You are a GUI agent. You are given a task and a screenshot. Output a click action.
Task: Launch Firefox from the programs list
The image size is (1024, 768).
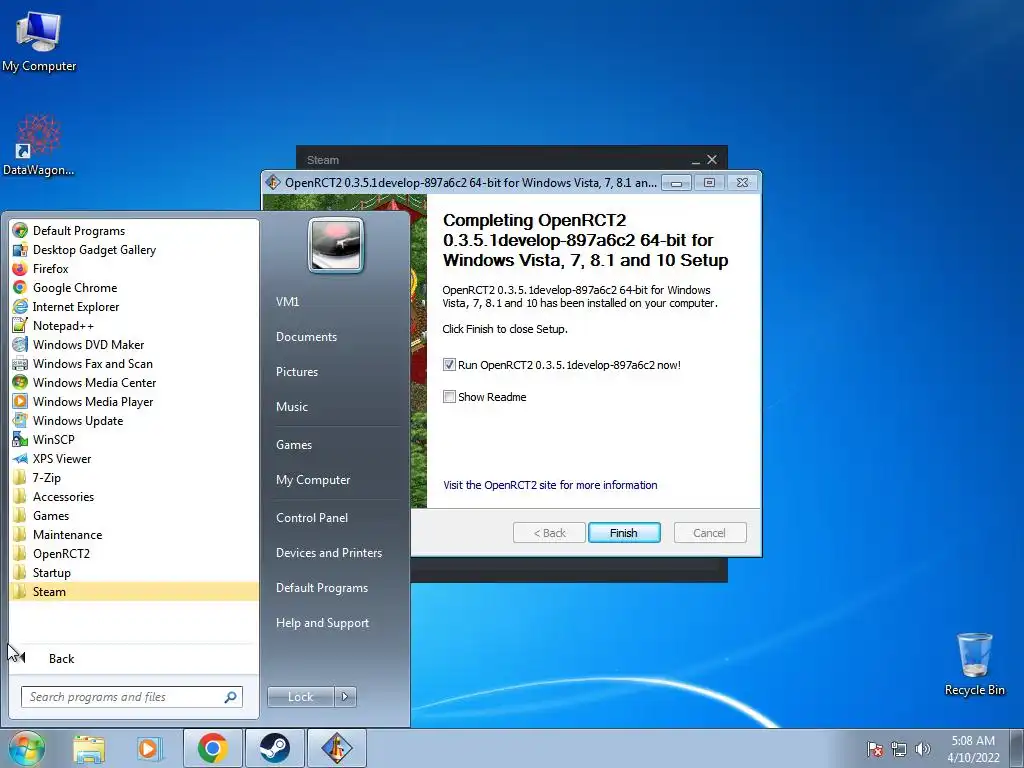(x=50, y=268)
